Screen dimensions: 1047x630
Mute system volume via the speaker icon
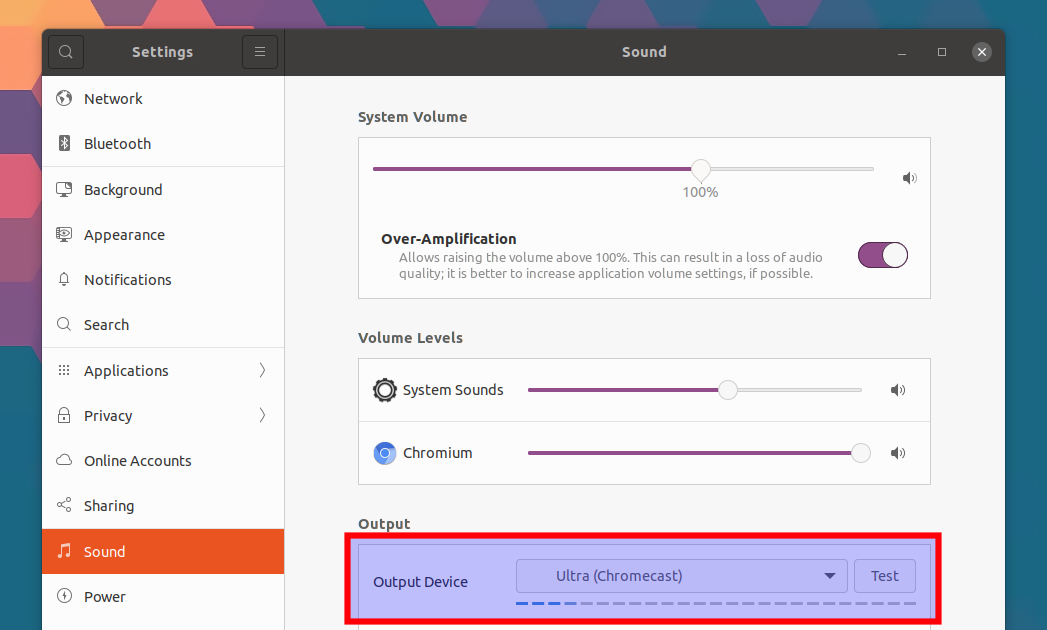[909, 177]
